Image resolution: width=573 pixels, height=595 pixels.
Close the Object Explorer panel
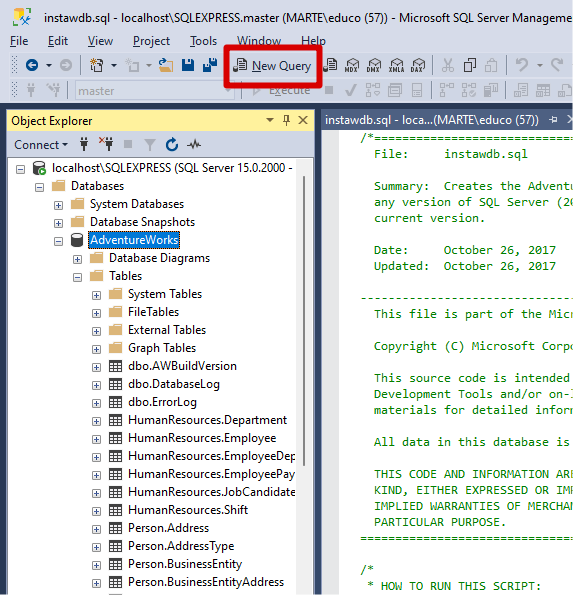[303, 120]
